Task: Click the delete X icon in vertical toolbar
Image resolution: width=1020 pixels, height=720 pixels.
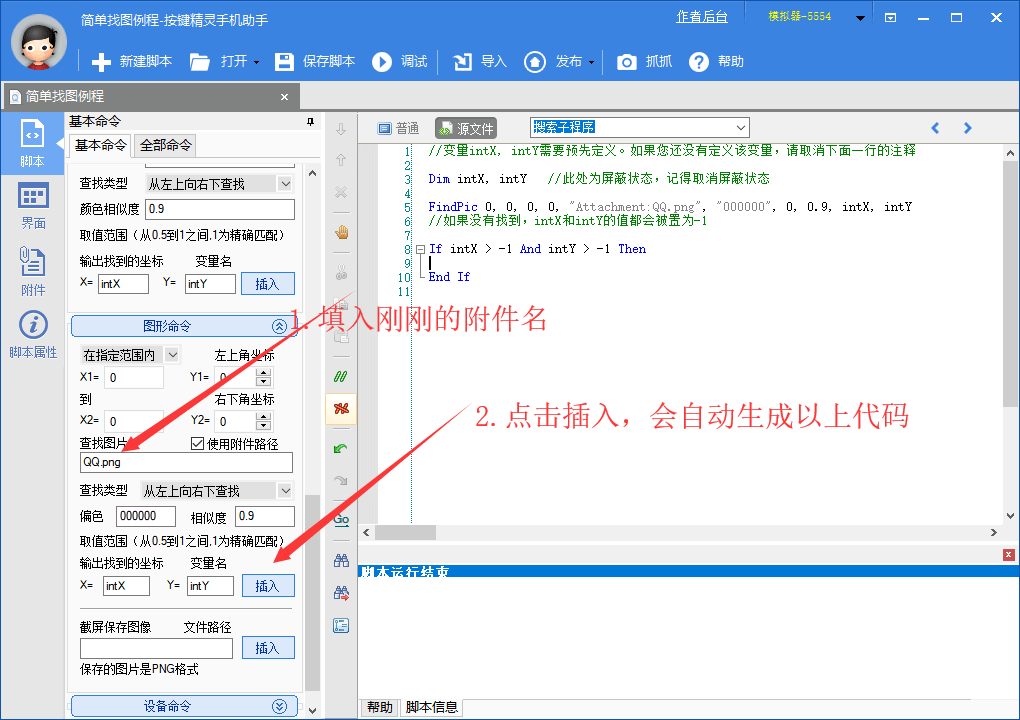Action: coord(341,193)
